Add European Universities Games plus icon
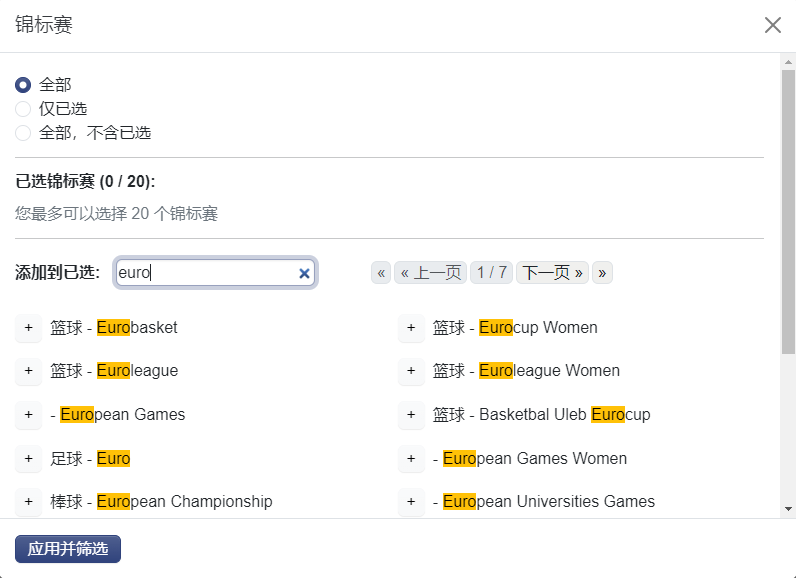 pyautogui.click(x=411, y=502)
